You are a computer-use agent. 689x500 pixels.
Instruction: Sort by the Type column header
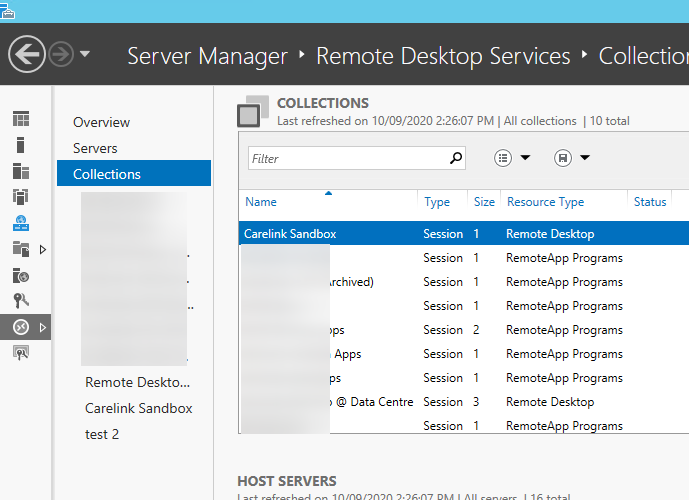(437, 202)
